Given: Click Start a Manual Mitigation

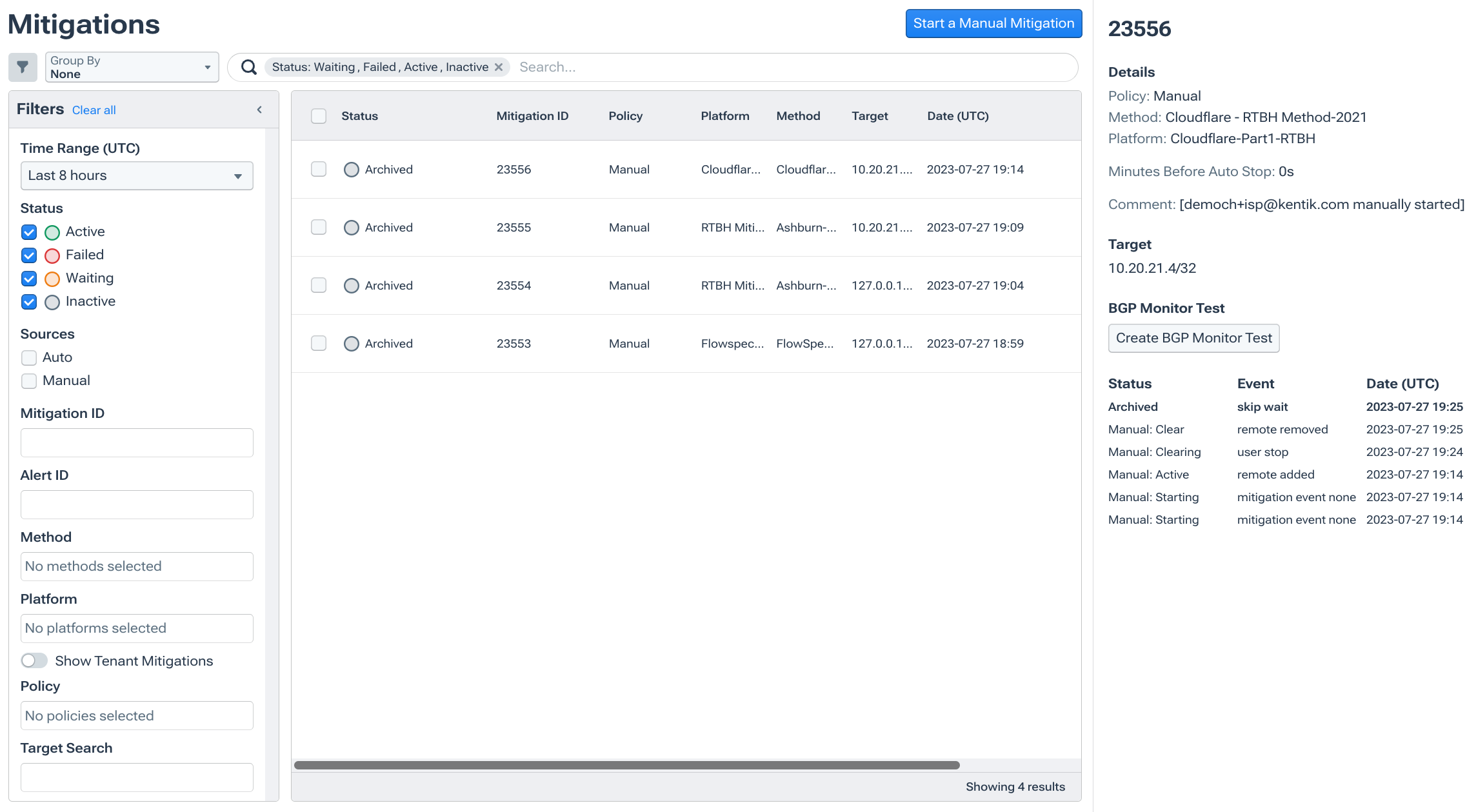Looking at the screenshot, I should coord(993,23).
